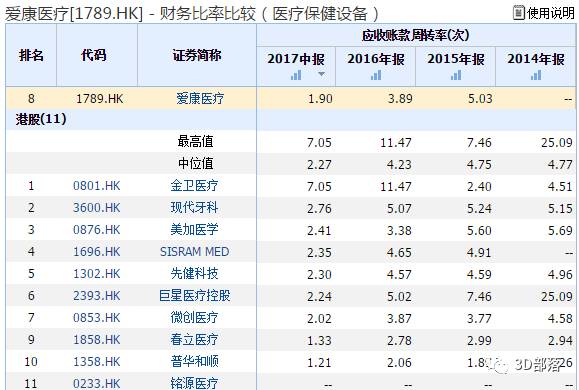579x390 pixels.
Task: Open 铭源医疗 security name link
Action: pos(194,383)
